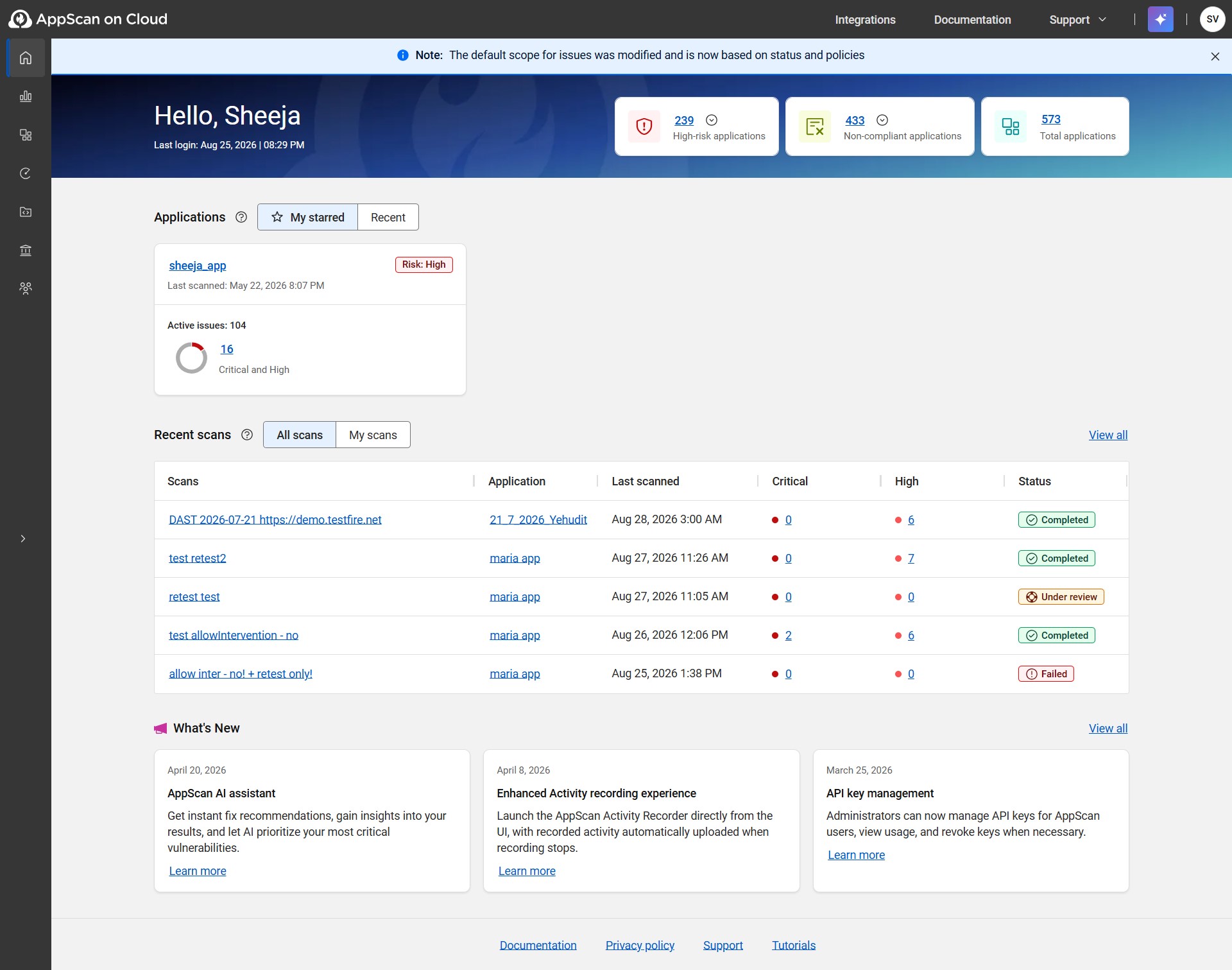Click the Failed status badge
This screenshot has height=970, width=1232.
point(1046,674)
